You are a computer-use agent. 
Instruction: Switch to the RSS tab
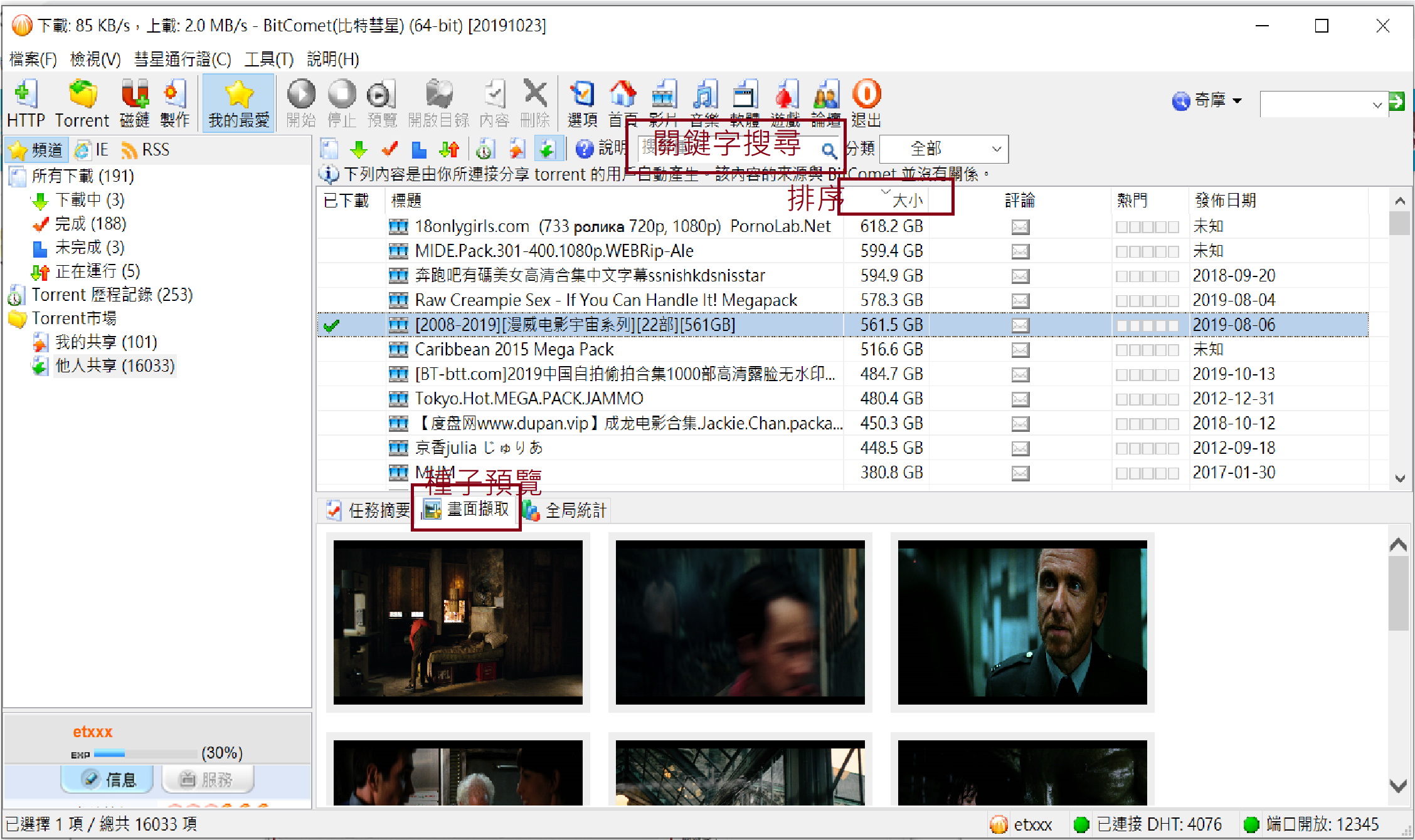point(146,150)
